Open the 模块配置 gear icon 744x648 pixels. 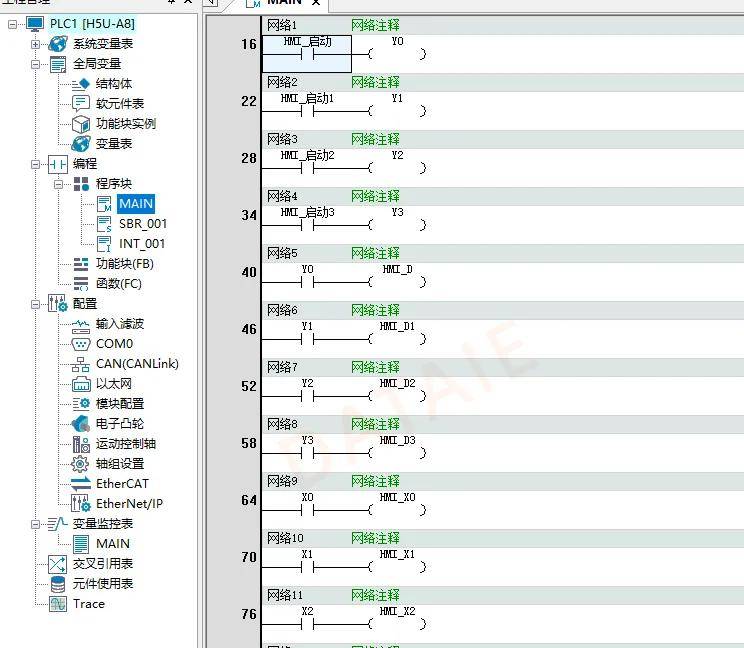pyautogui.click(x=81, y=404)
